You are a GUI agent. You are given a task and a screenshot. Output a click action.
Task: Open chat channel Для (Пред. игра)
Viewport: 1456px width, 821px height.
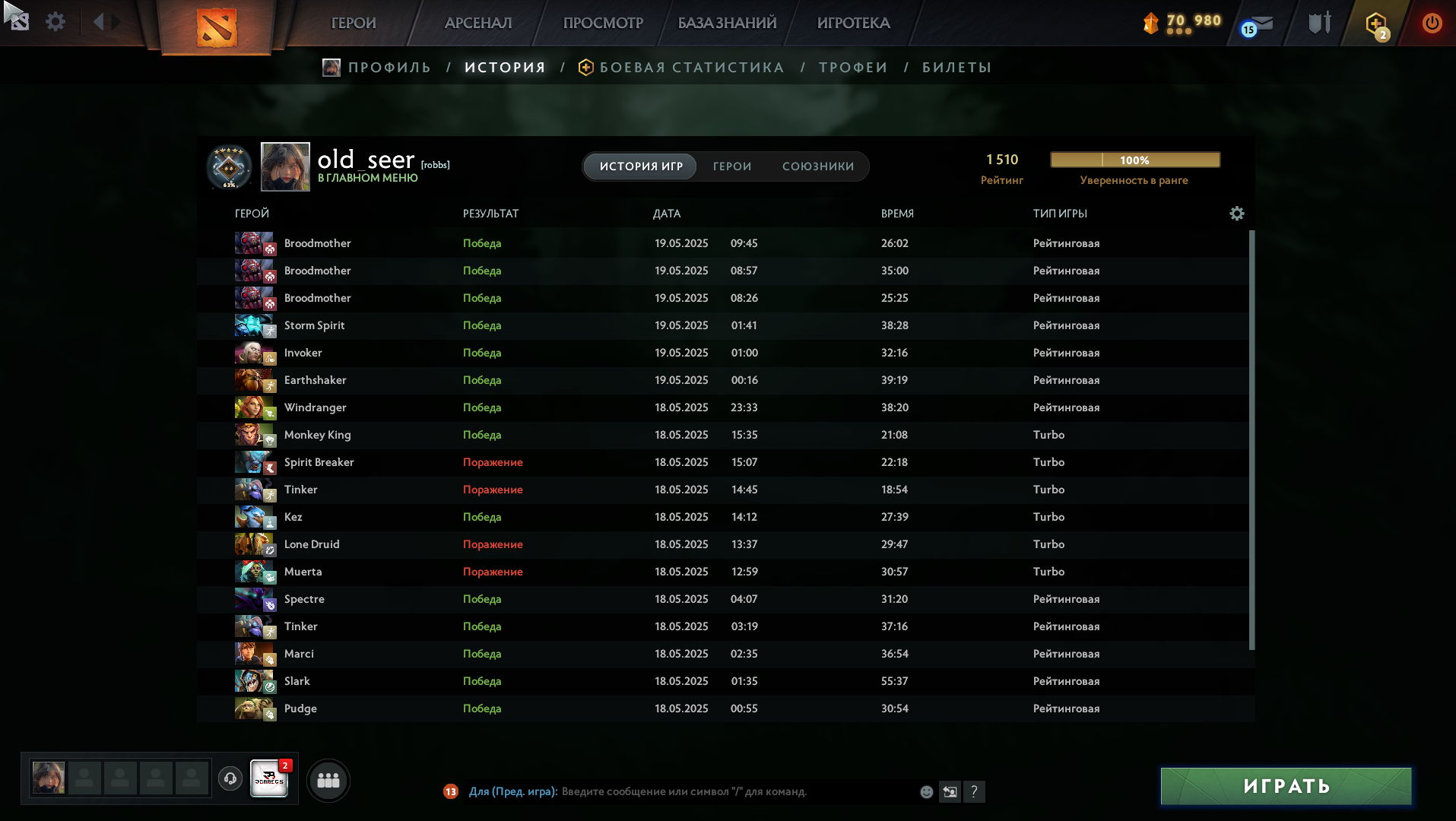(513, 791)
